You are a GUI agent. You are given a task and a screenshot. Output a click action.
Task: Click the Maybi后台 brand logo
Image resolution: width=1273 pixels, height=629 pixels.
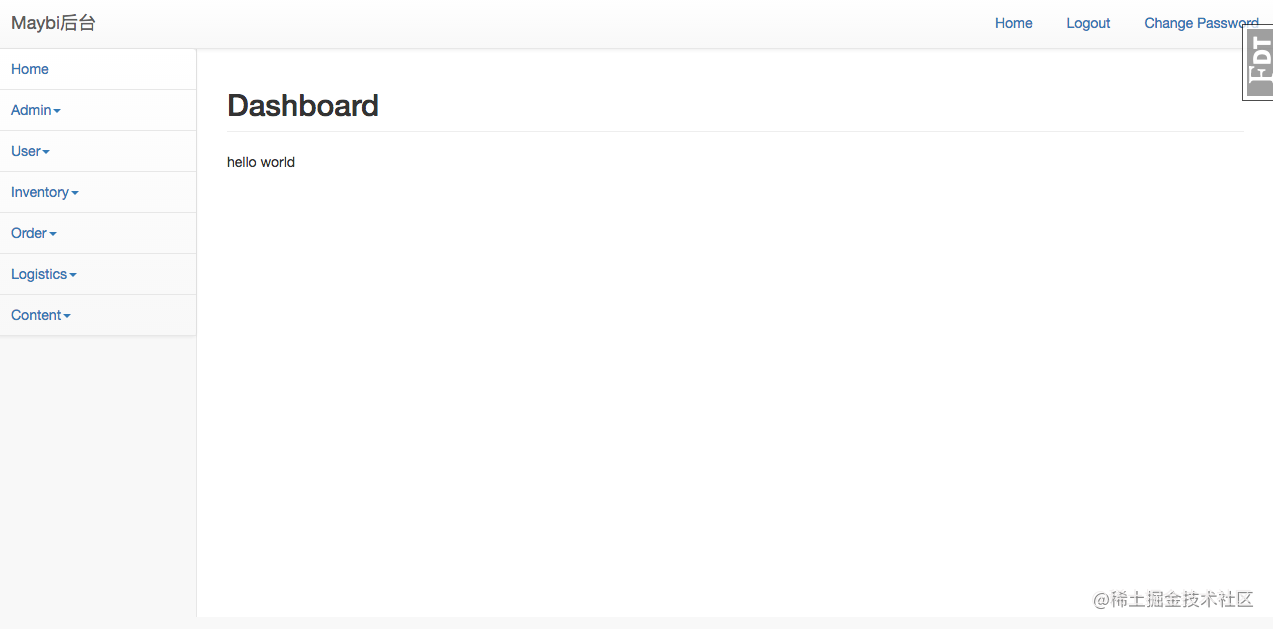(53, 23)
